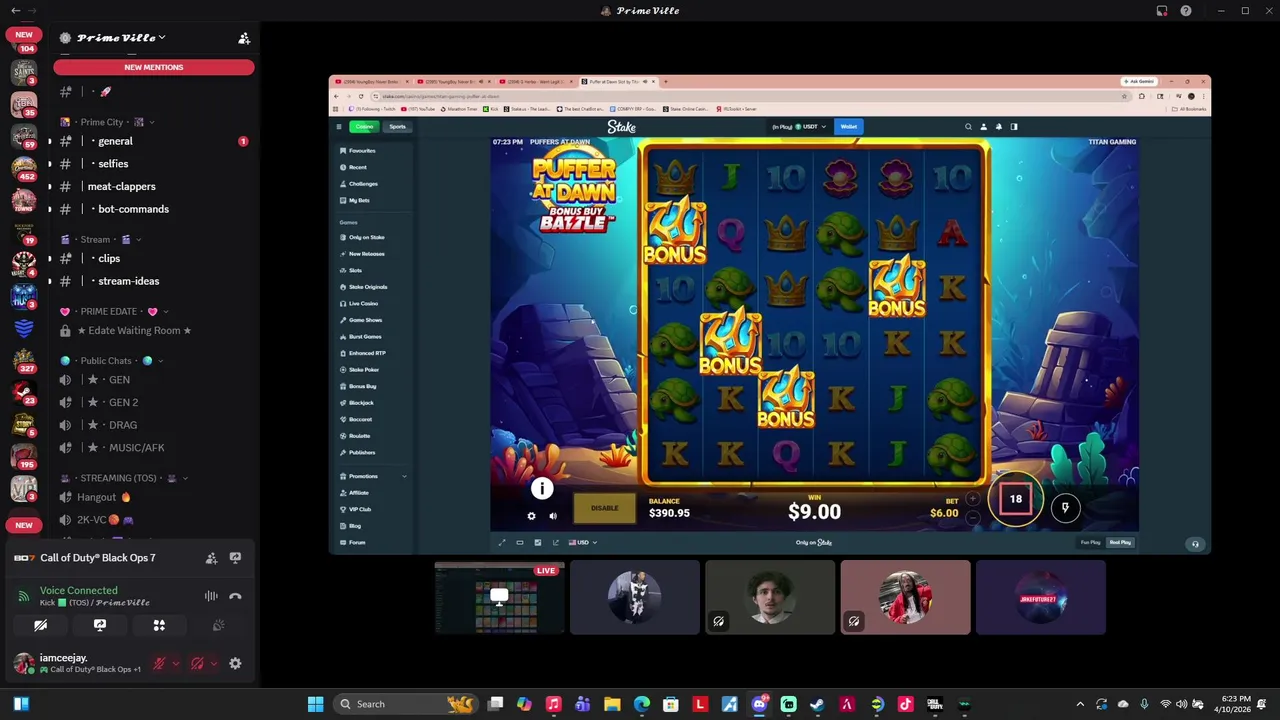Click the Voice Connected status text
Image resolution: width=1280 pixels, height=720 pixels.
(79, 590)
